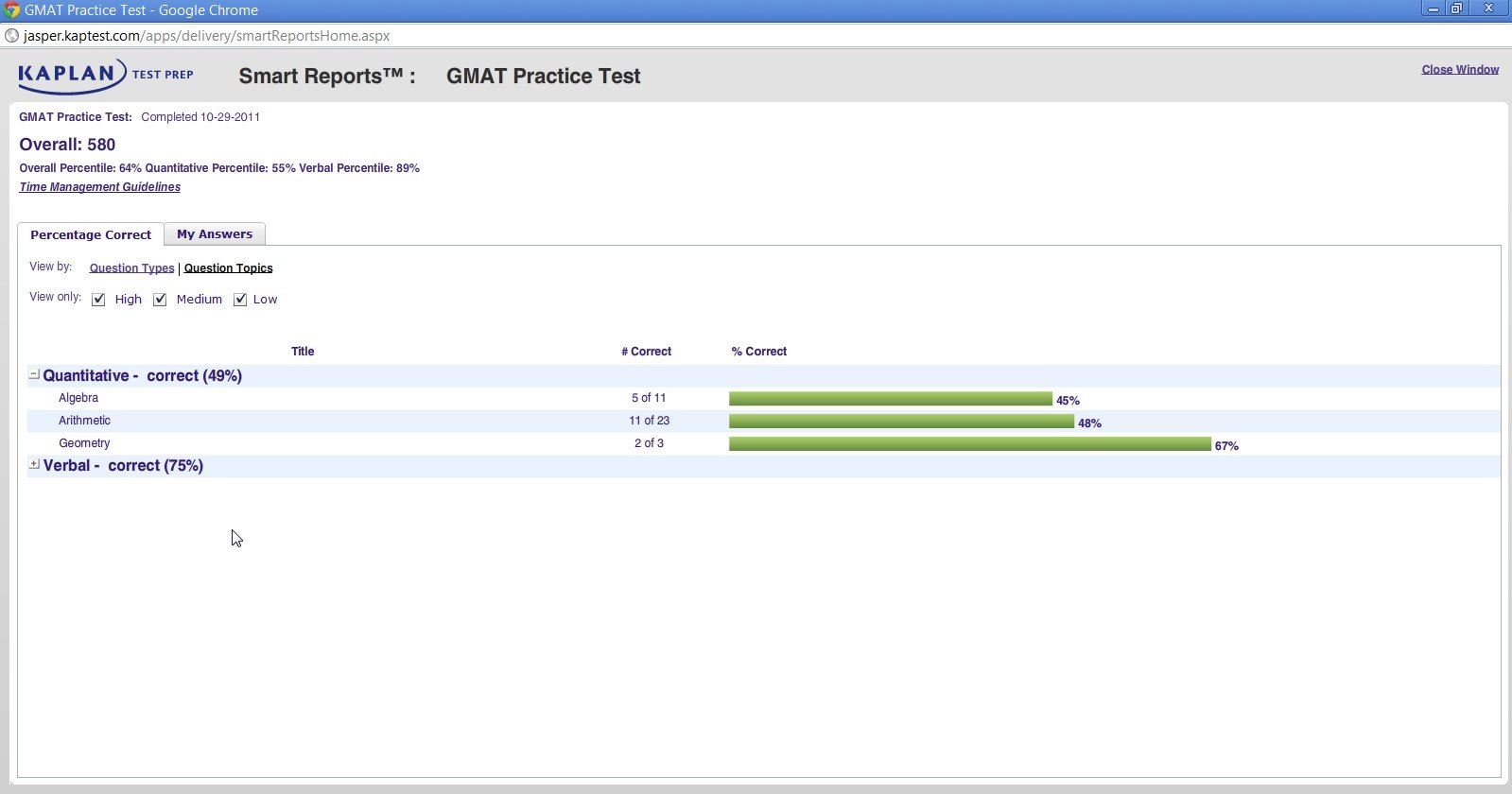Click the Kaplan Test Prep logo

pos(106,76)
